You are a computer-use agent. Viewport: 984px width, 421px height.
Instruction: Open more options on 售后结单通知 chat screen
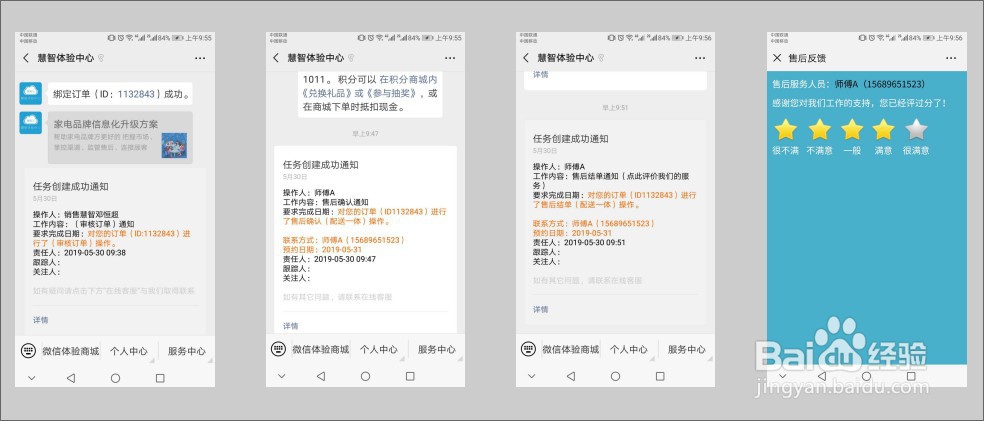(x=700, y=58)
